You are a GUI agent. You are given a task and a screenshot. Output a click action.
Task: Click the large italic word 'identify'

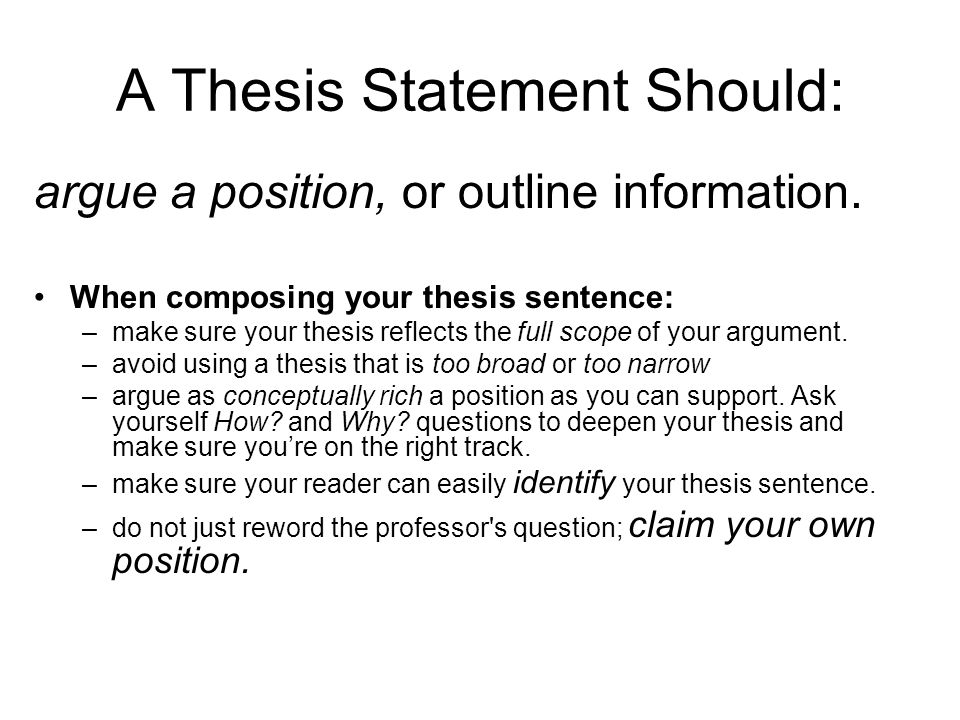(x=564, y=482)
